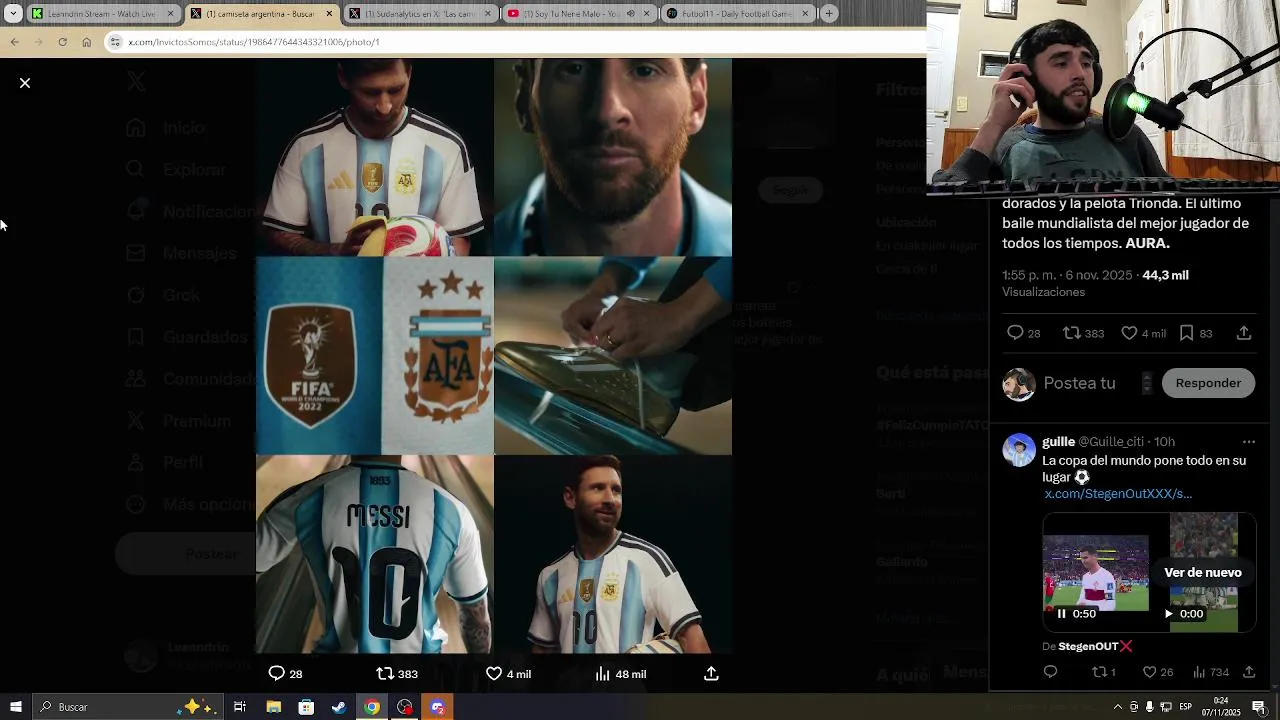This screenshot has width=1280, height=720.
Task: Open Chrome from the taskbar
Action: pos(372,707)
